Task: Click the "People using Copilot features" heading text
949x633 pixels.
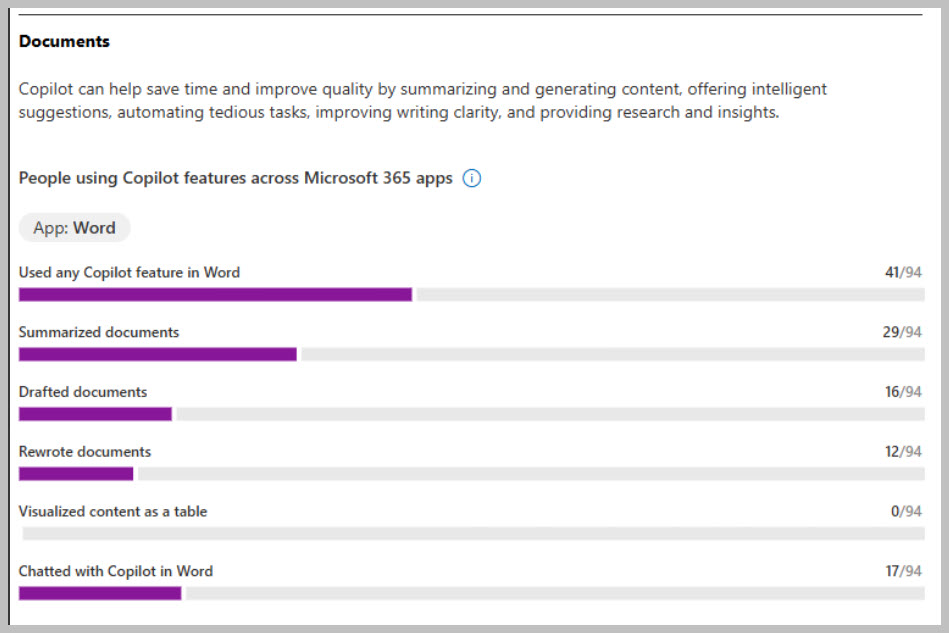Action: click(x=235, y=179)
